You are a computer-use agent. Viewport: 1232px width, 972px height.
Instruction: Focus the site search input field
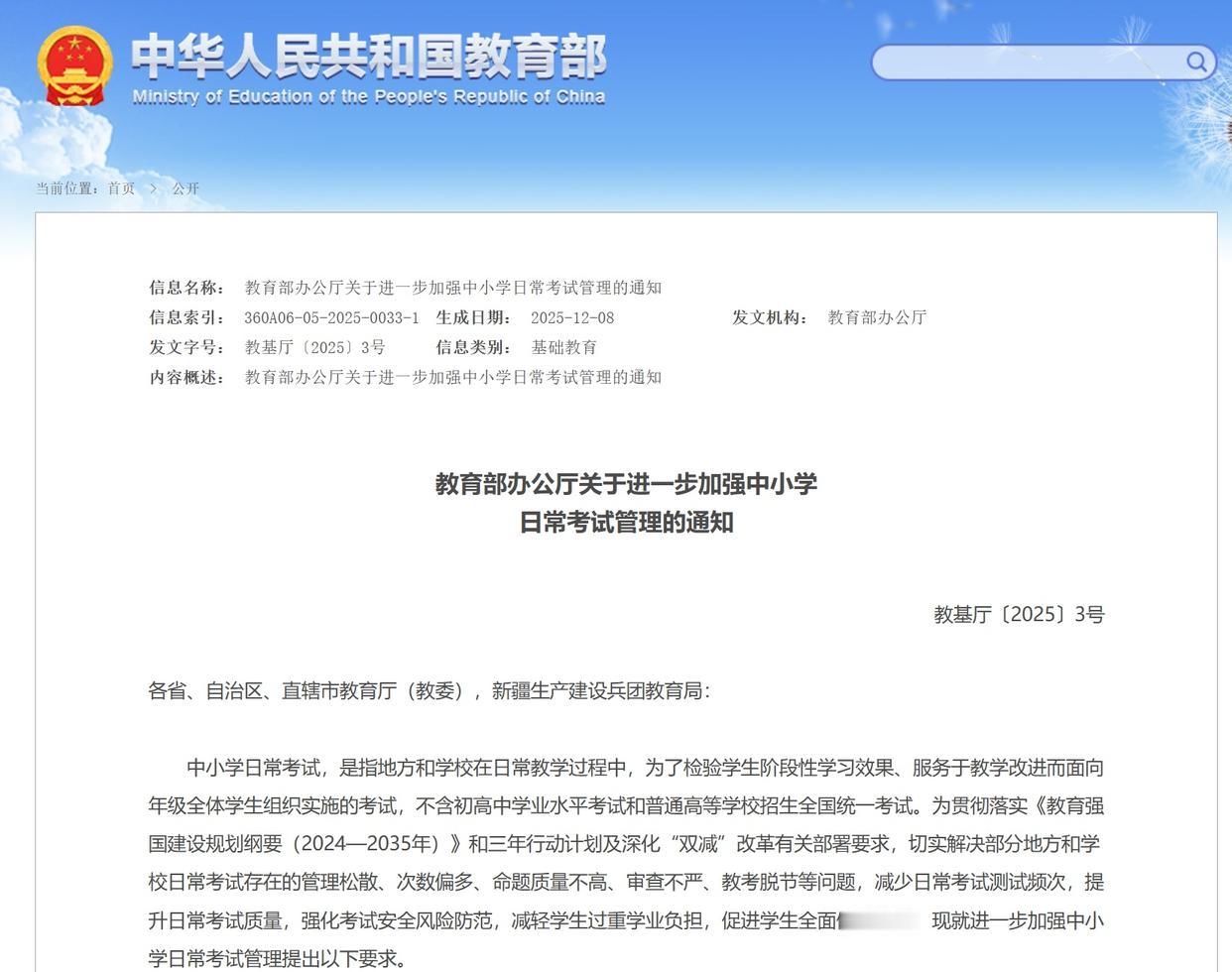pos(1028,62)
